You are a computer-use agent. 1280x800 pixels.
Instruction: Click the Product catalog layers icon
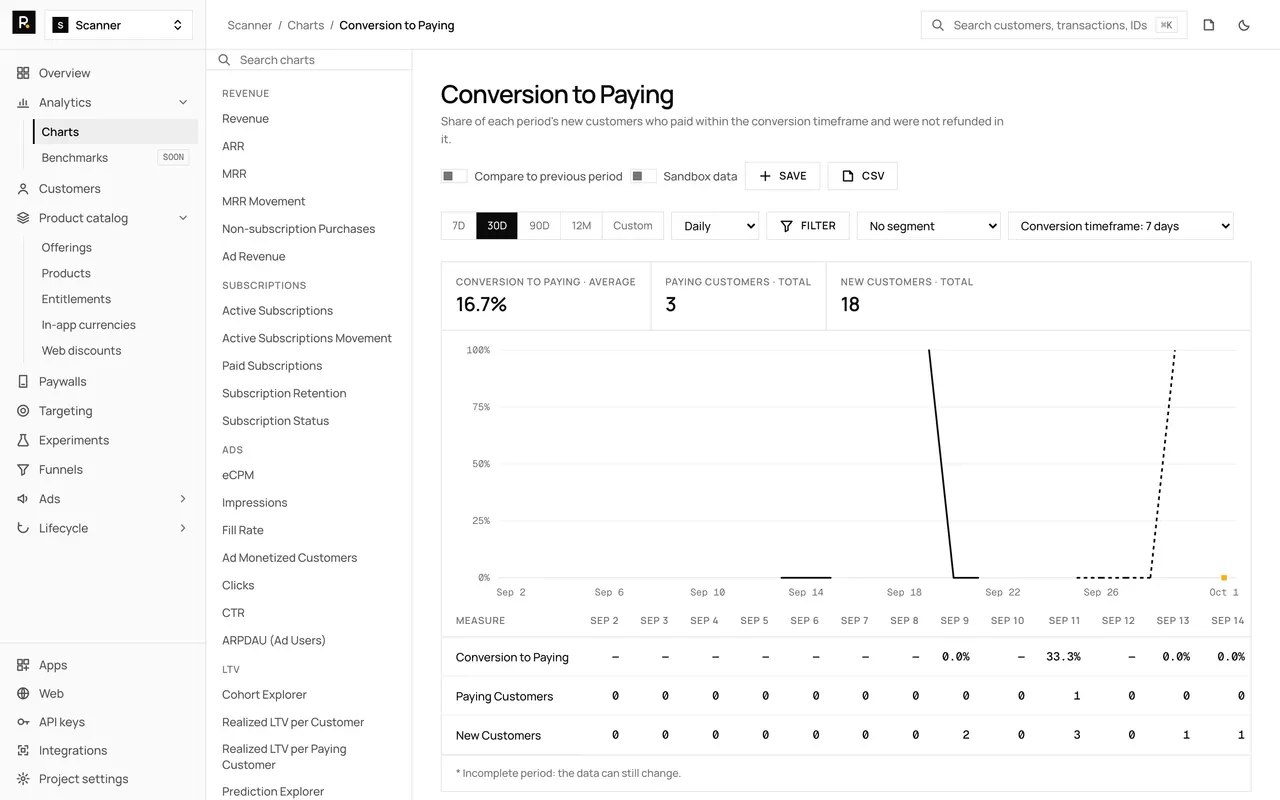click(23, 218)
